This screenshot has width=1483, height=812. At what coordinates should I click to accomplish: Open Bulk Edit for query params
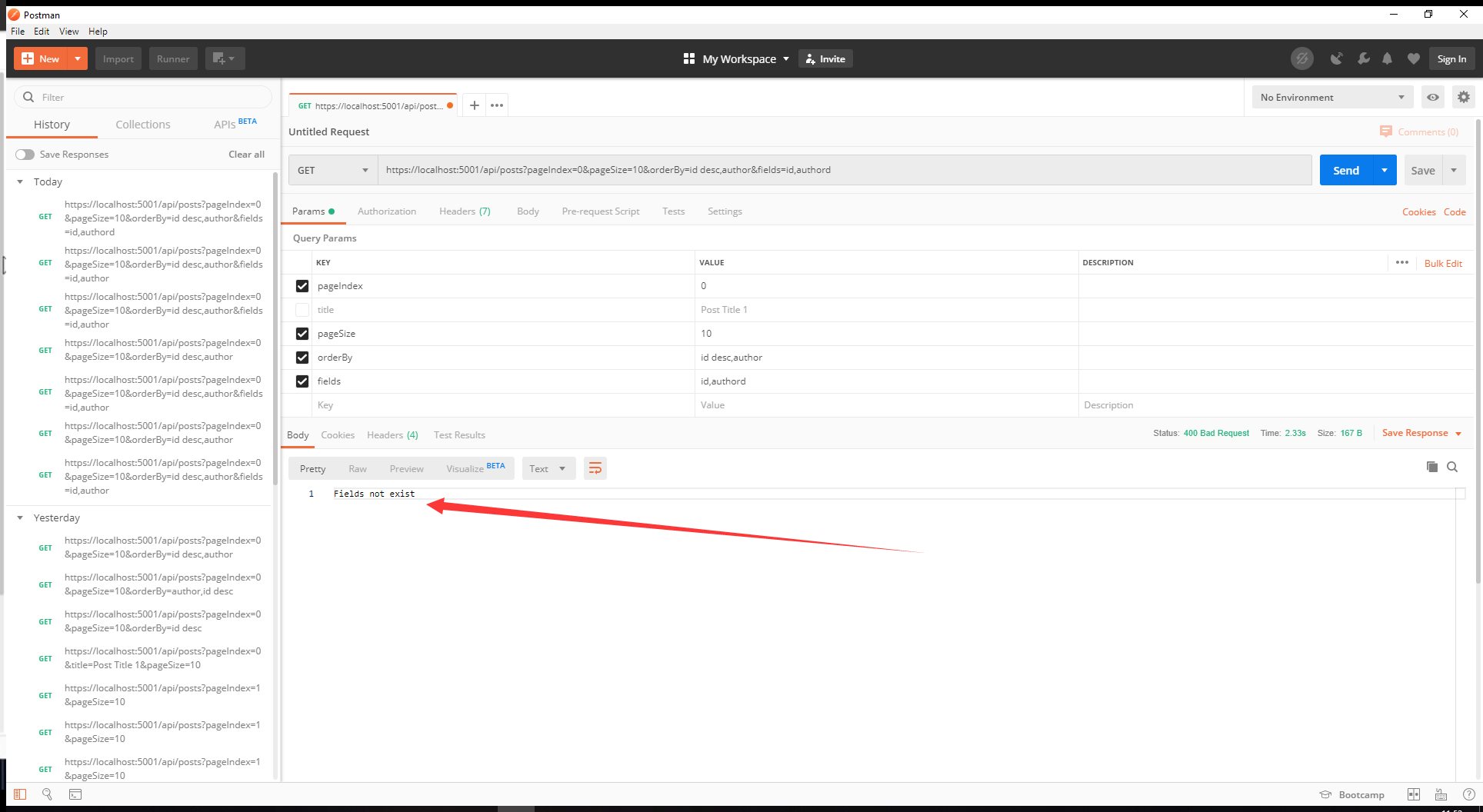click(1443, 263)
